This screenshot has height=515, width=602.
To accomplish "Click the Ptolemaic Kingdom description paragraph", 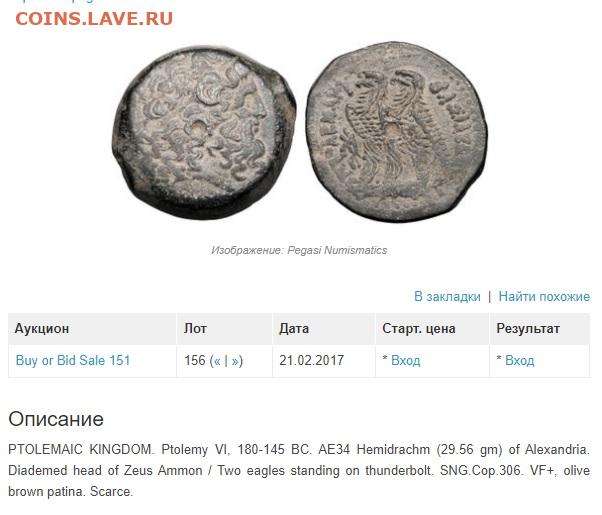I will click(x=299, y=470).
